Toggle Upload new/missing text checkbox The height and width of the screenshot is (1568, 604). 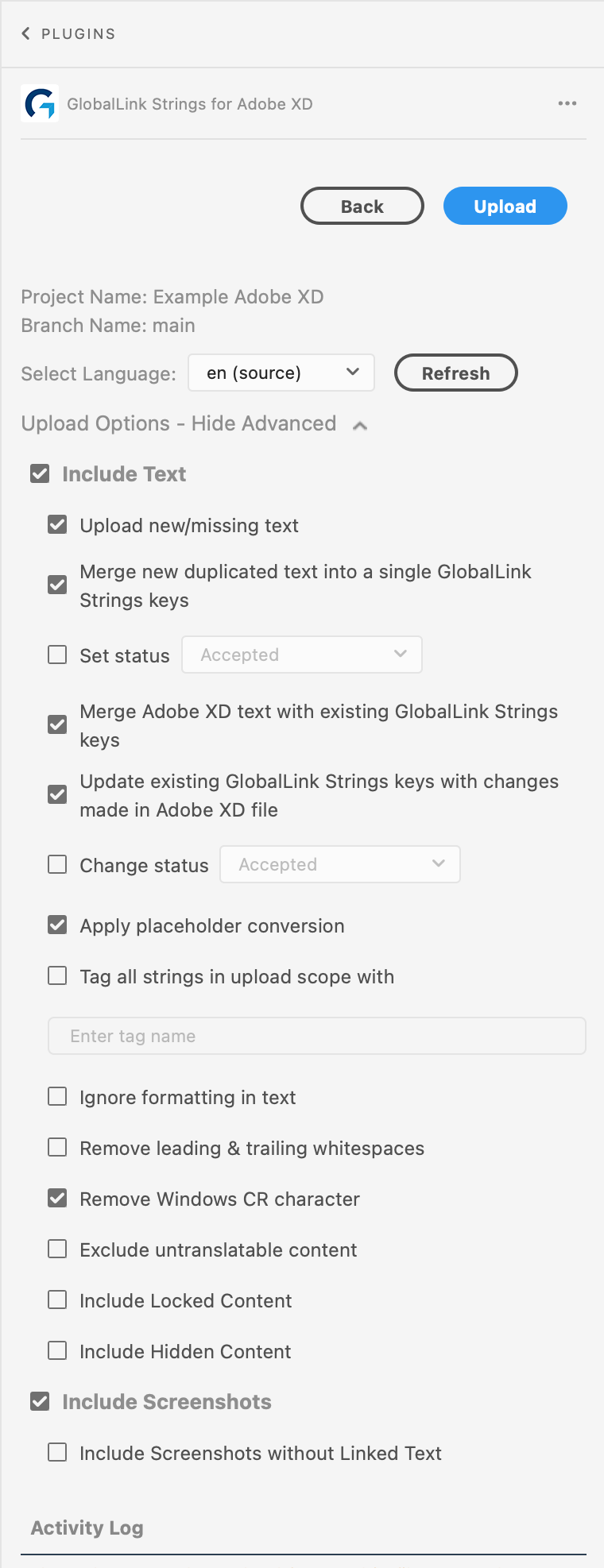(x=57, y=525)
